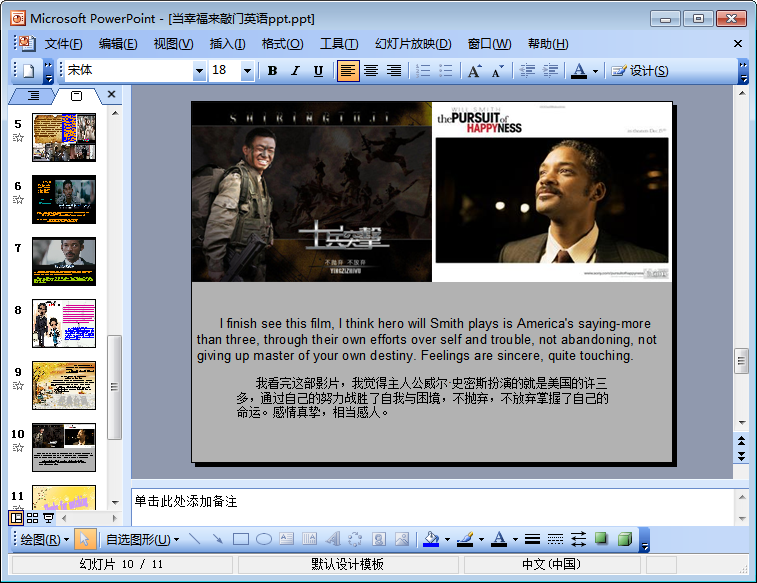Open the Slide Show menu

[412, 44]
